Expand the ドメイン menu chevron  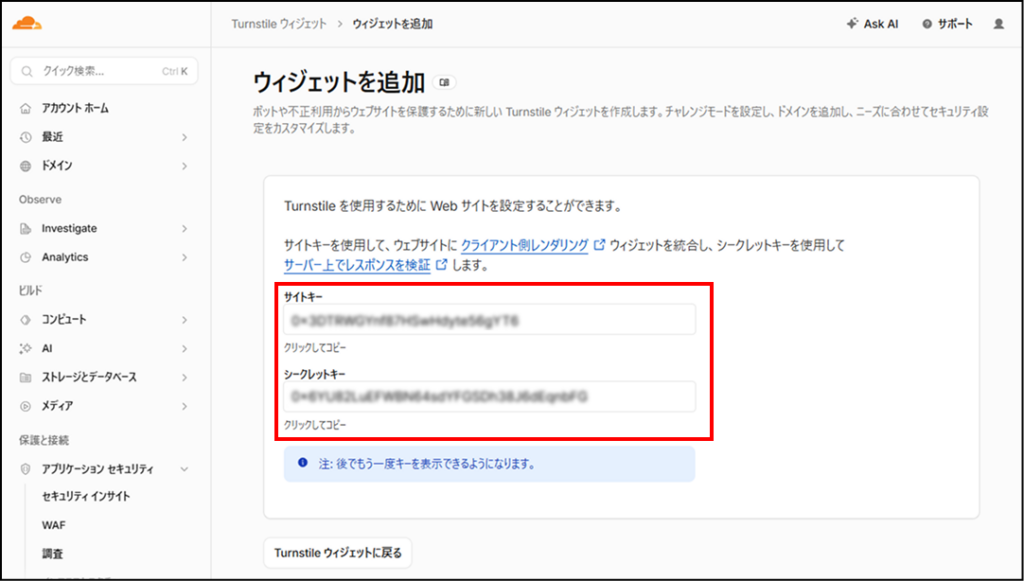point(184,166)
